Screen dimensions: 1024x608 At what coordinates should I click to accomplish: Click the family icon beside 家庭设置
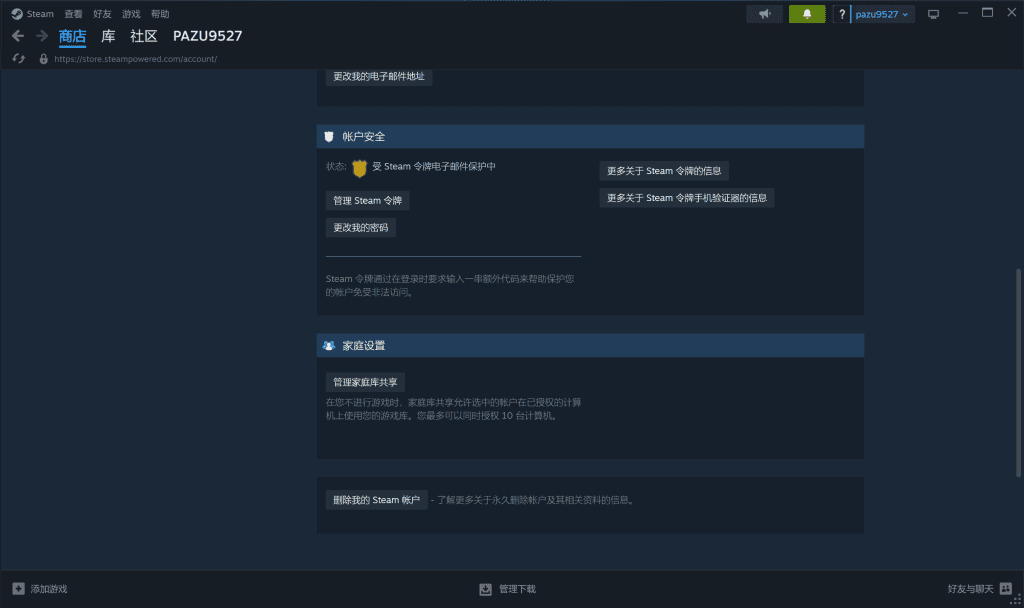(329, 345)
